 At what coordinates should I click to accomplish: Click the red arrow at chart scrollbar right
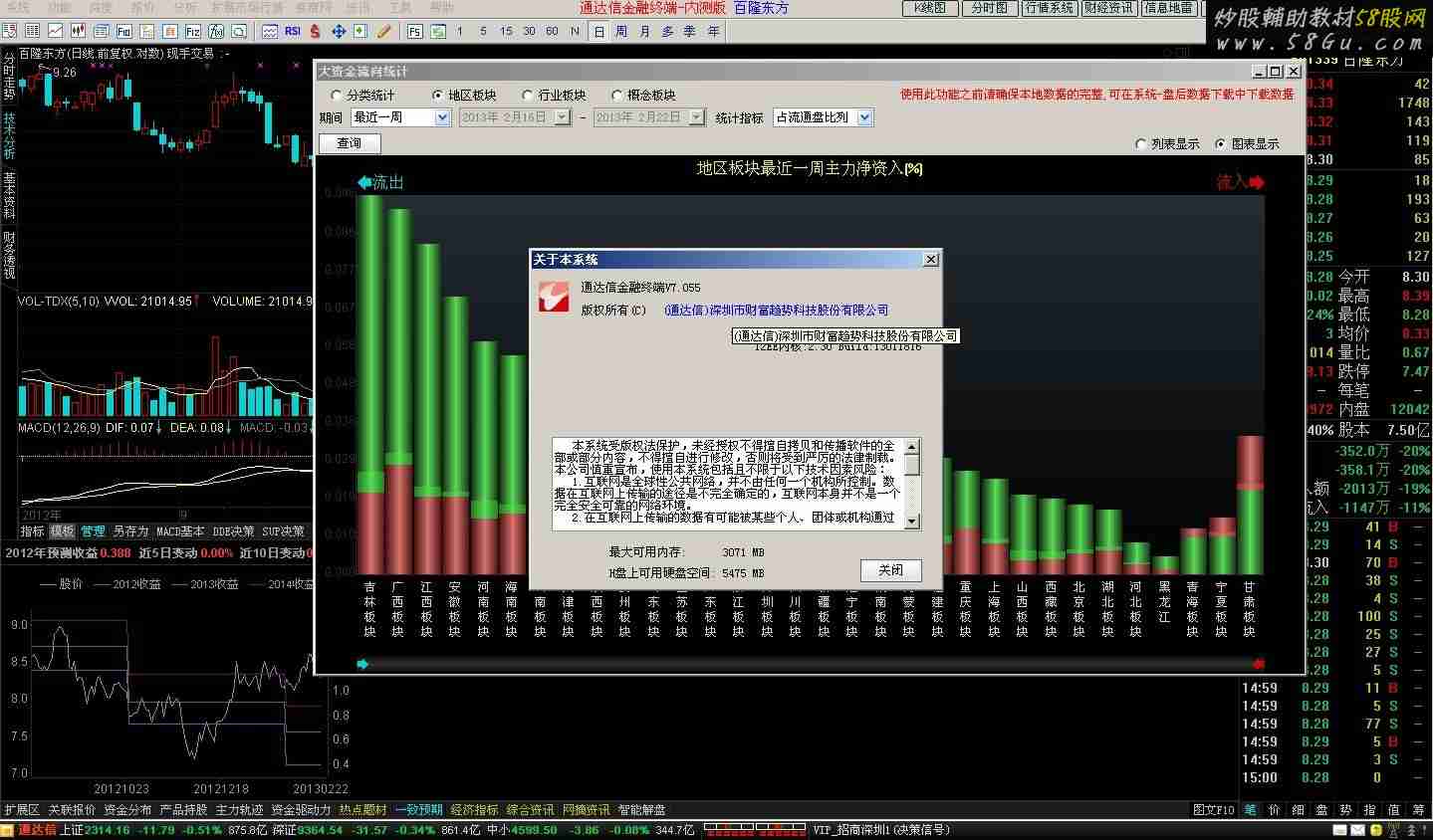(1259, 664)
